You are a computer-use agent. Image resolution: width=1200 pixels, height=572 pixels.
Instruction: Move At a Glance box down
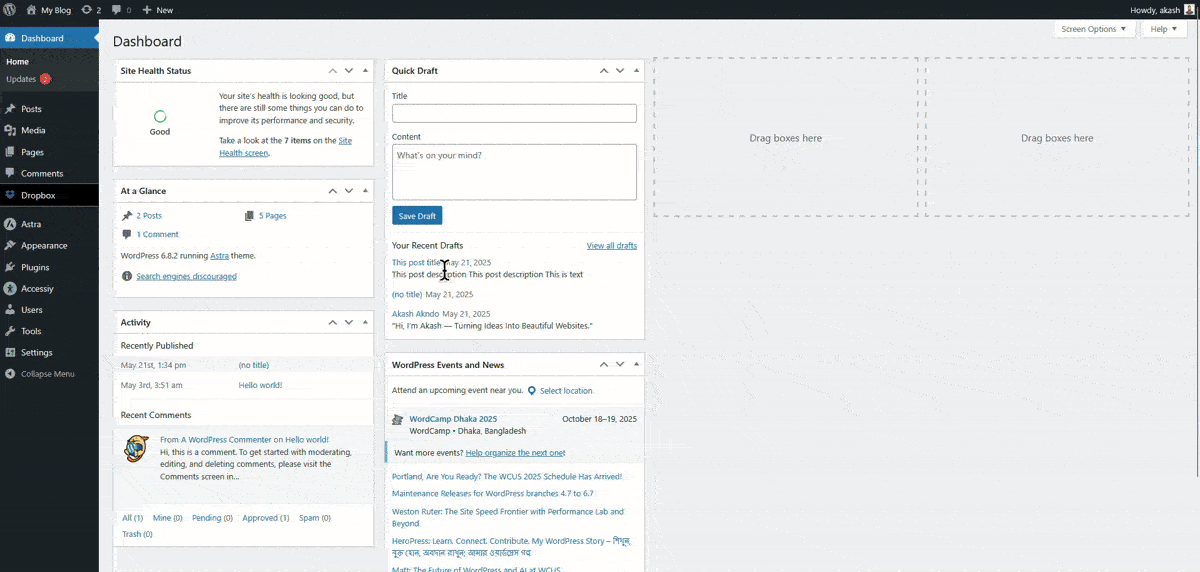[x=349, y=191]
